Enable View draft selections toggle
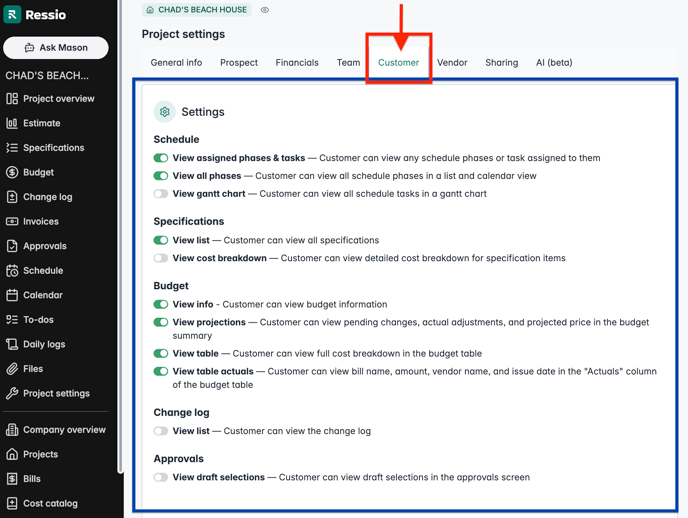 tap(161, 478)
